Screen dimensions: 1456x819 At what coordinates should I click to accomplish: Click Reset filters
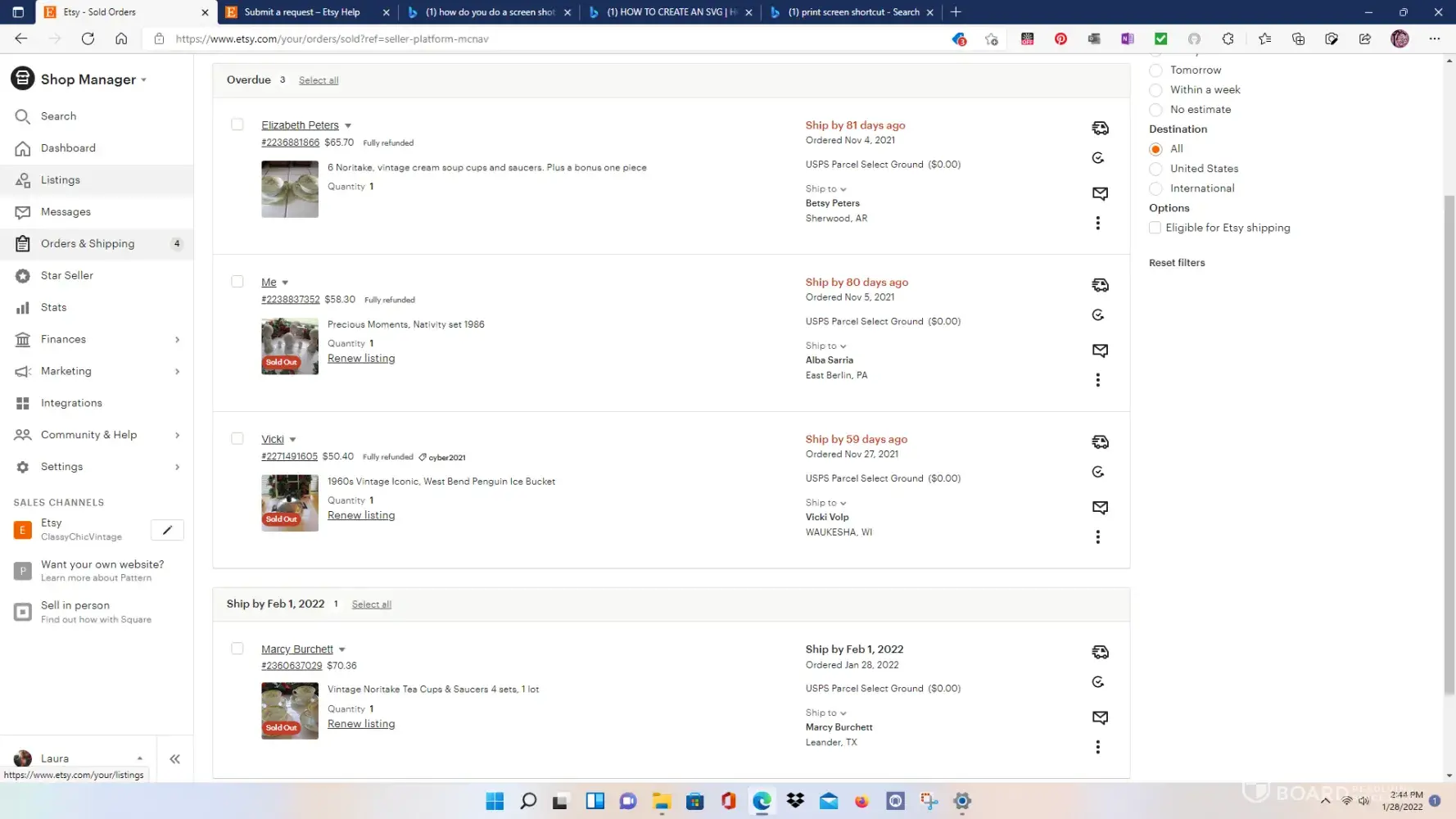tap(1176, 263)
